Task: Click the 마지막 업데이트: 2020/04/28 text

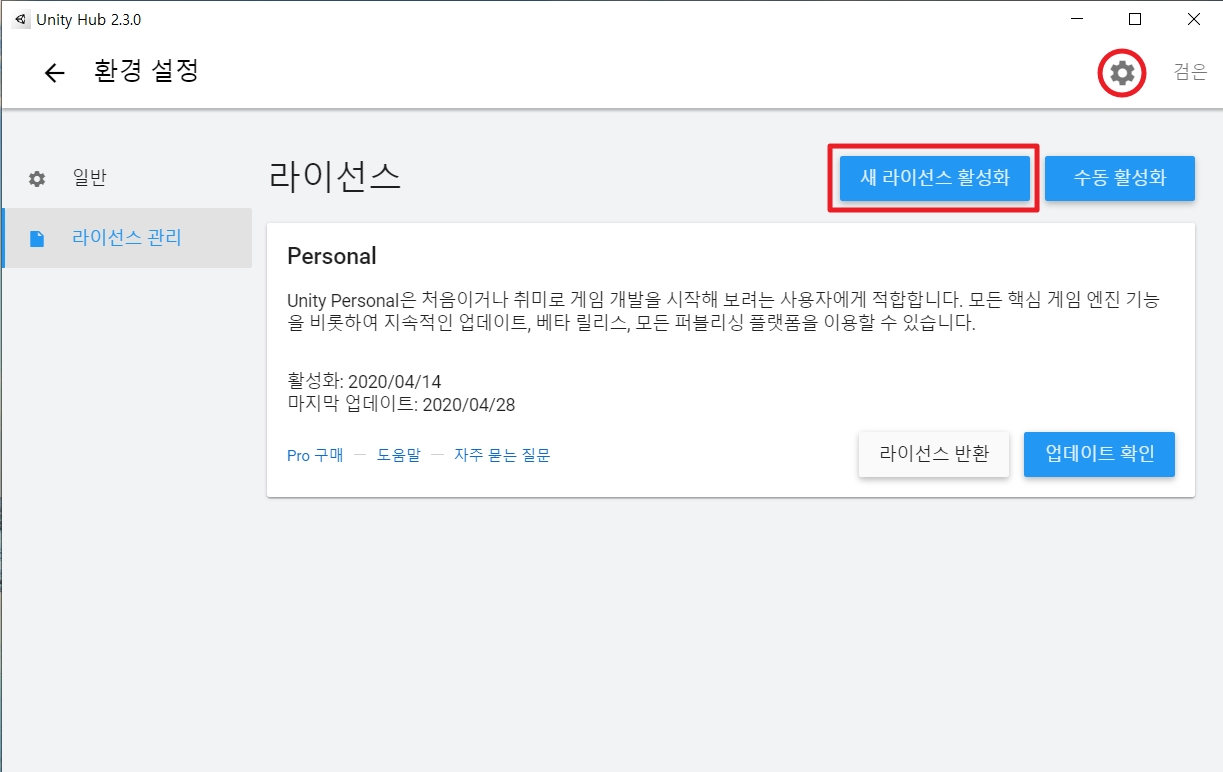Action: (x=401, y=404)
